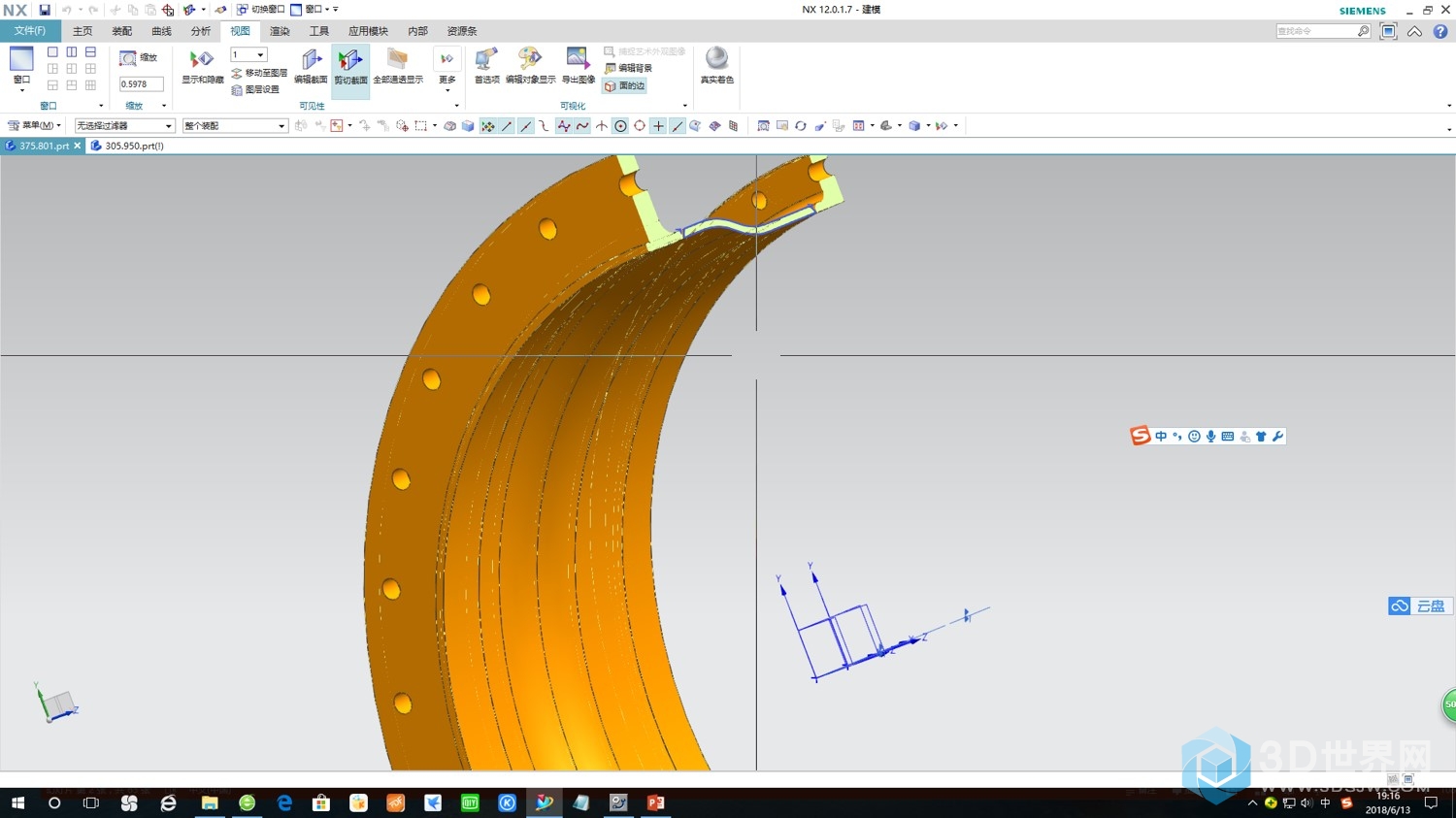
Task: Switch to the 曲线 (Curve) tab
Action: coord(161,31)
